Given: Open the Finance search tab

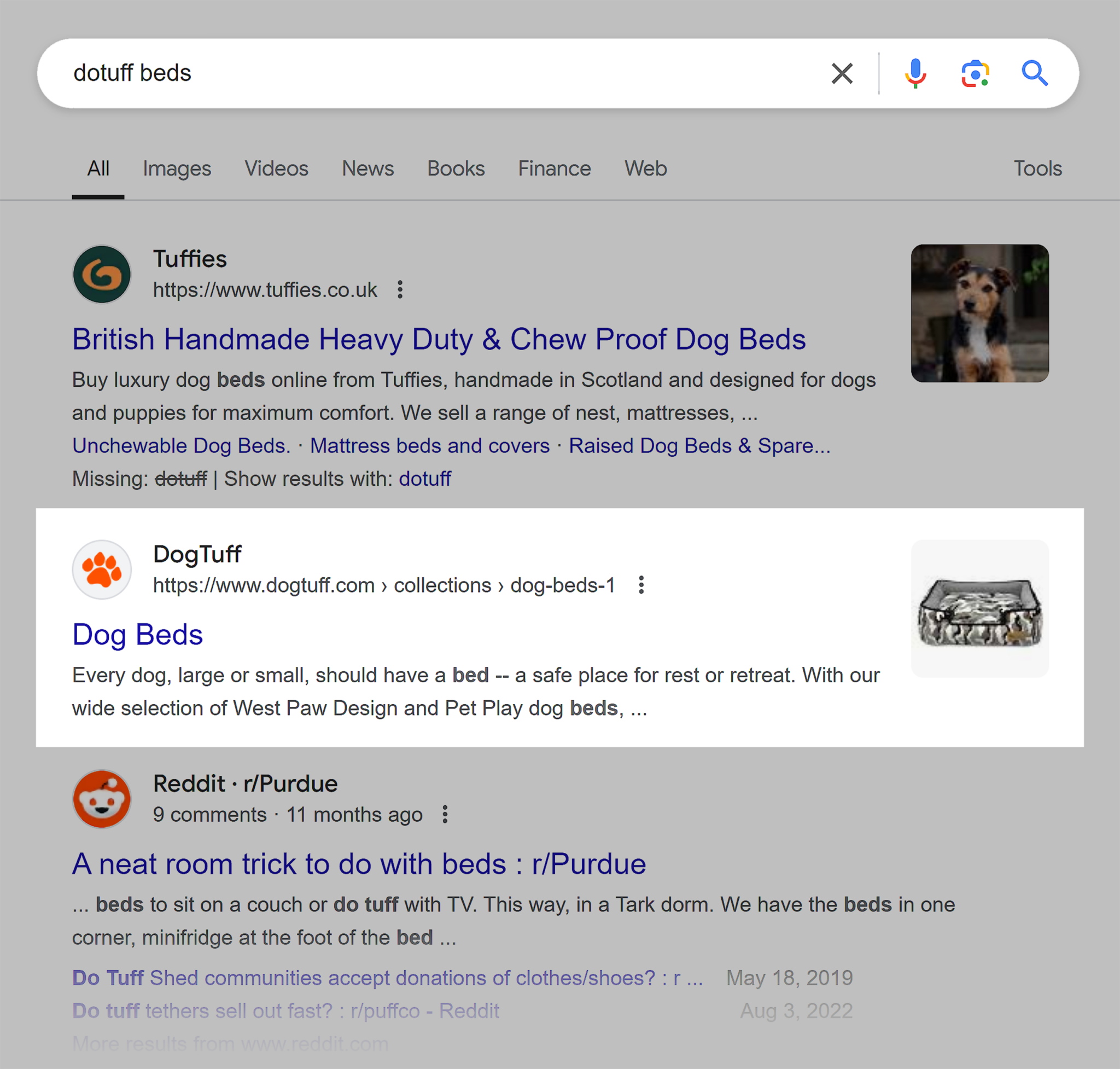Looking at the screenshot, I should tap(555, 169).
